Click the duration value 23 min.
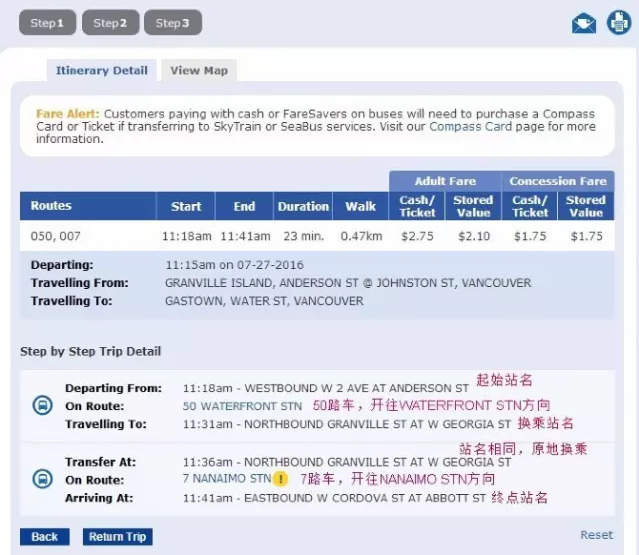Screen dimensions: 639x555 (304, 236)
